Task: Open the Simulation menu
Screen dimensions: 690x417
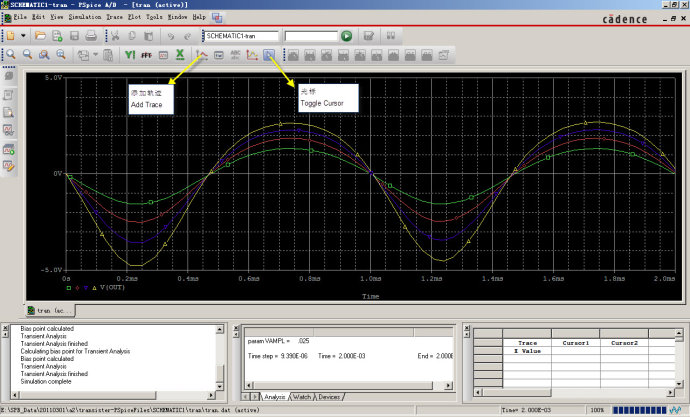Action: 85,17
